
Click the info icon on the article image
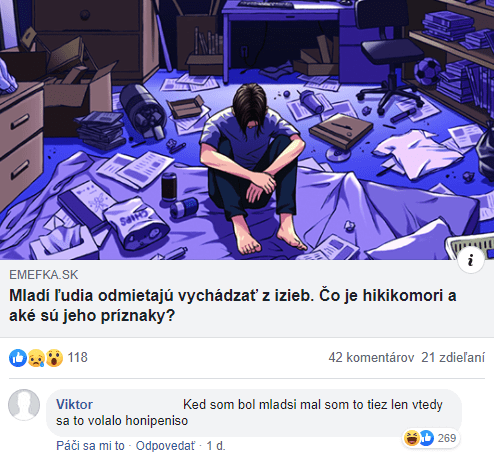471,260
